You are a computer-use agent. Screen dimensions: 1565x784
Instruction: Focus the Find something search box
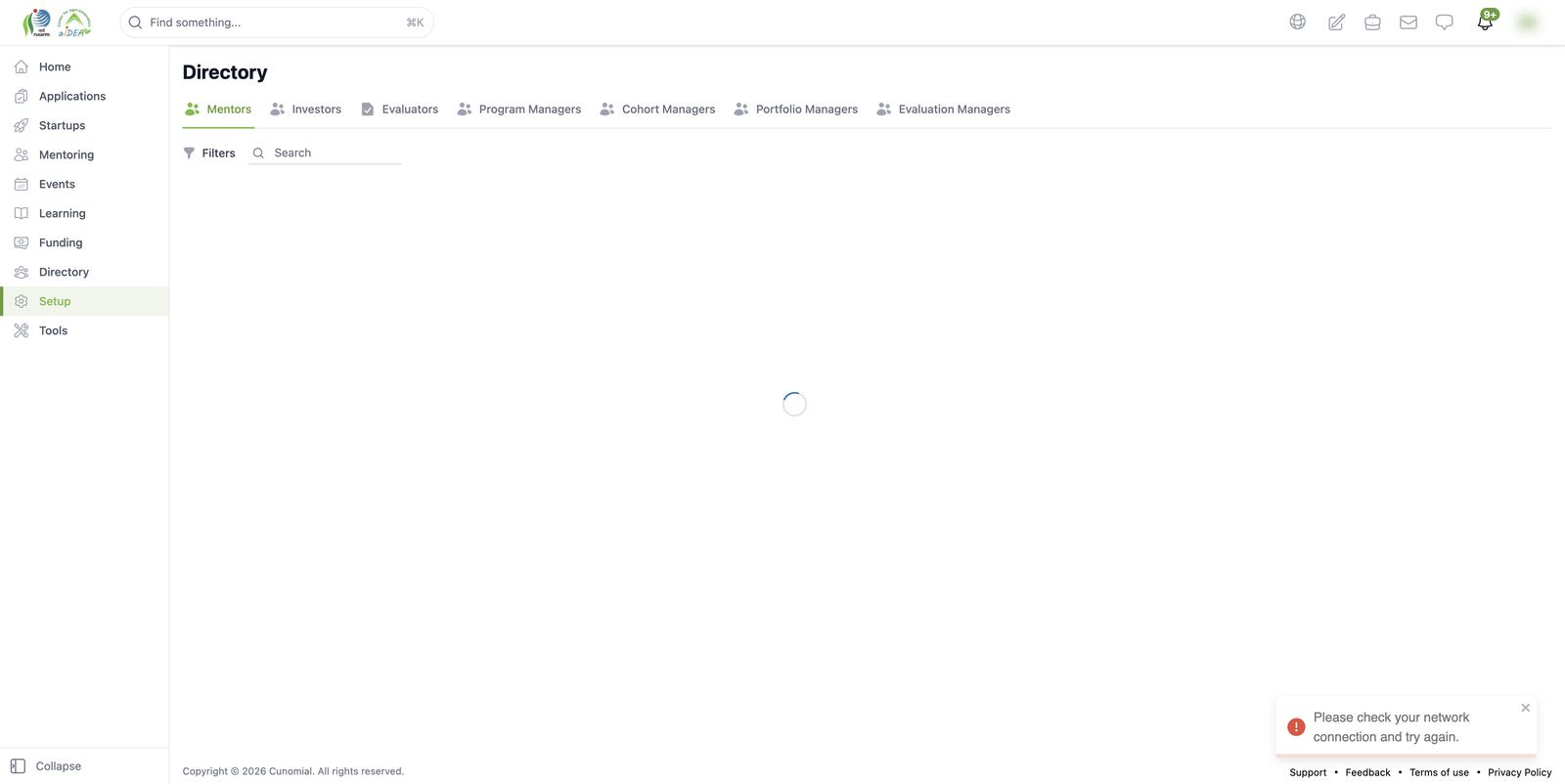[277, 22]
